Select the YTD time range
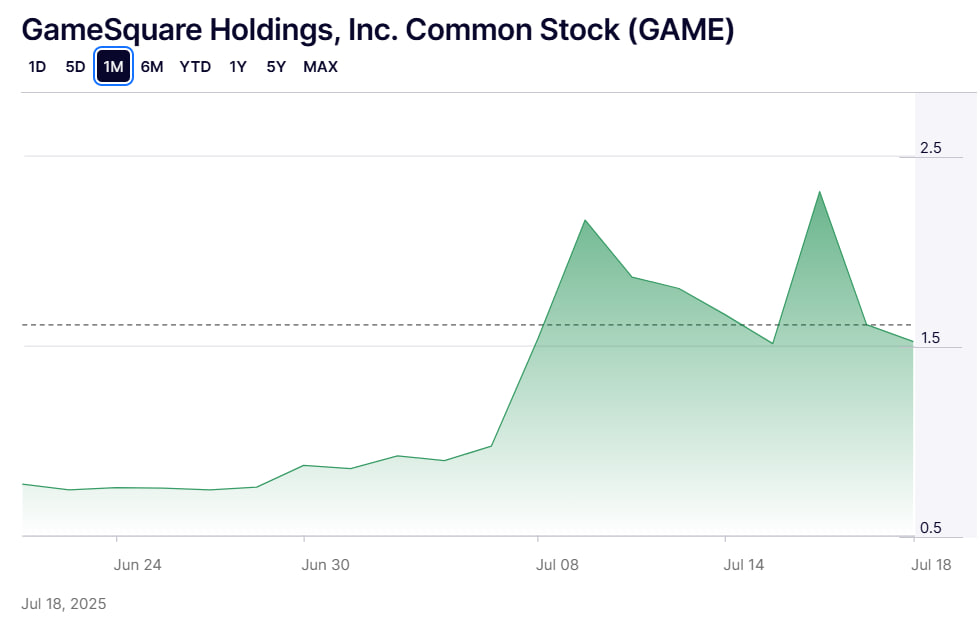The image size is (980, 637). pos(195,66)
